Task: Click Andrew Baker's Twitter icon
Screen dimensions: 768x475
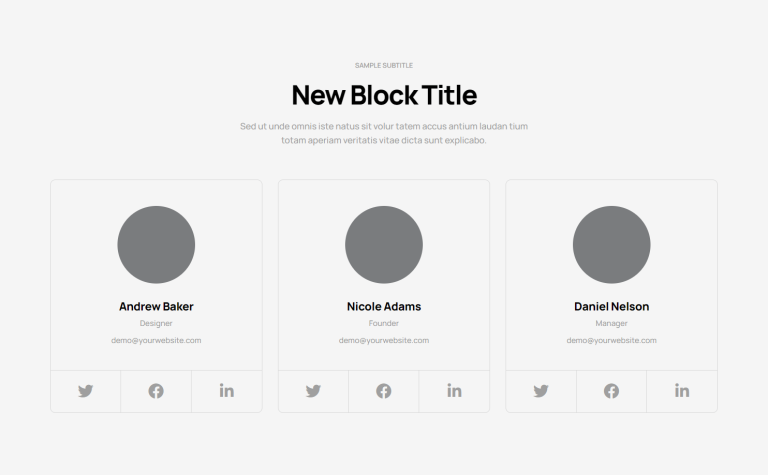Action: (85, 391)
